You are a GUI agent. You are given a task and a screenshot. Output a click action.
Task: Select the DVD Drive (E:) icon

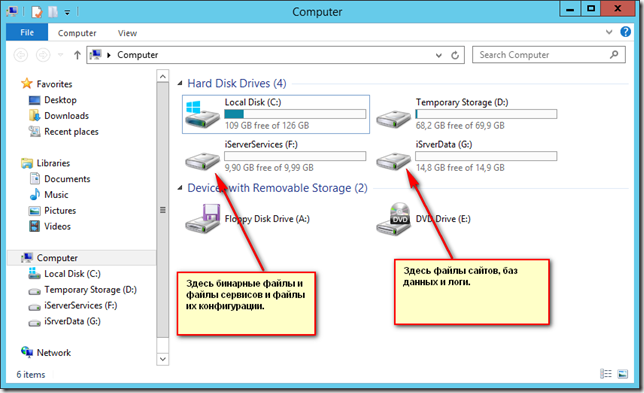point(393,218)
